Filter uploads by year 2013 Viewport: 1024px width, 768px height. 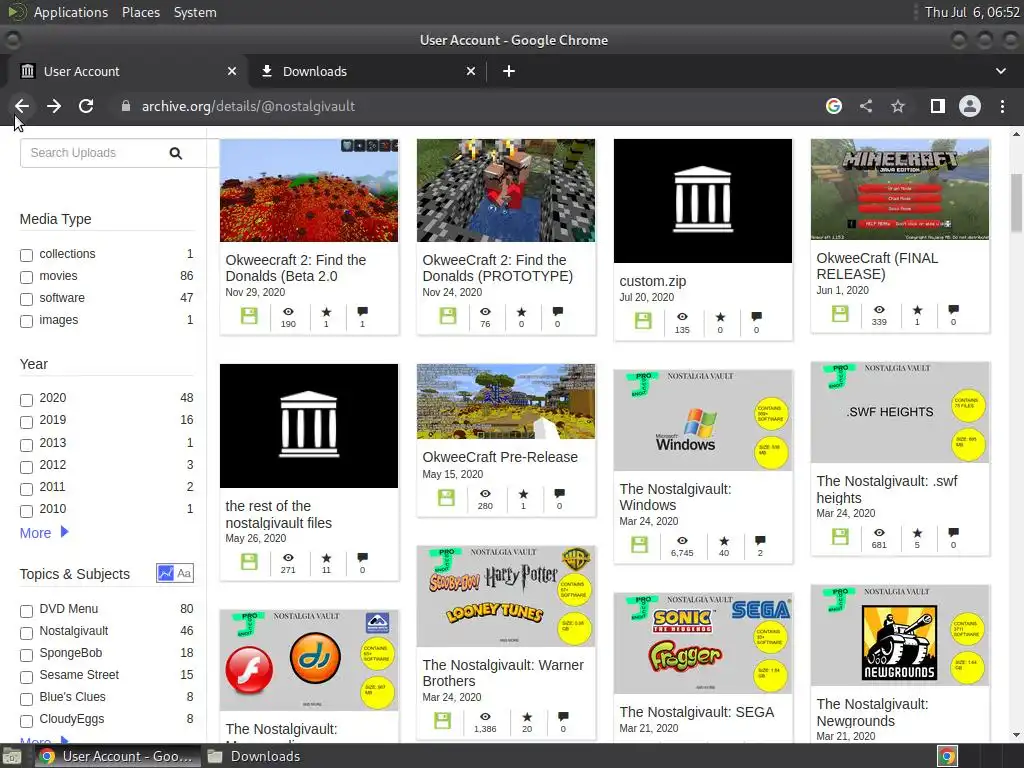(27, 445)
